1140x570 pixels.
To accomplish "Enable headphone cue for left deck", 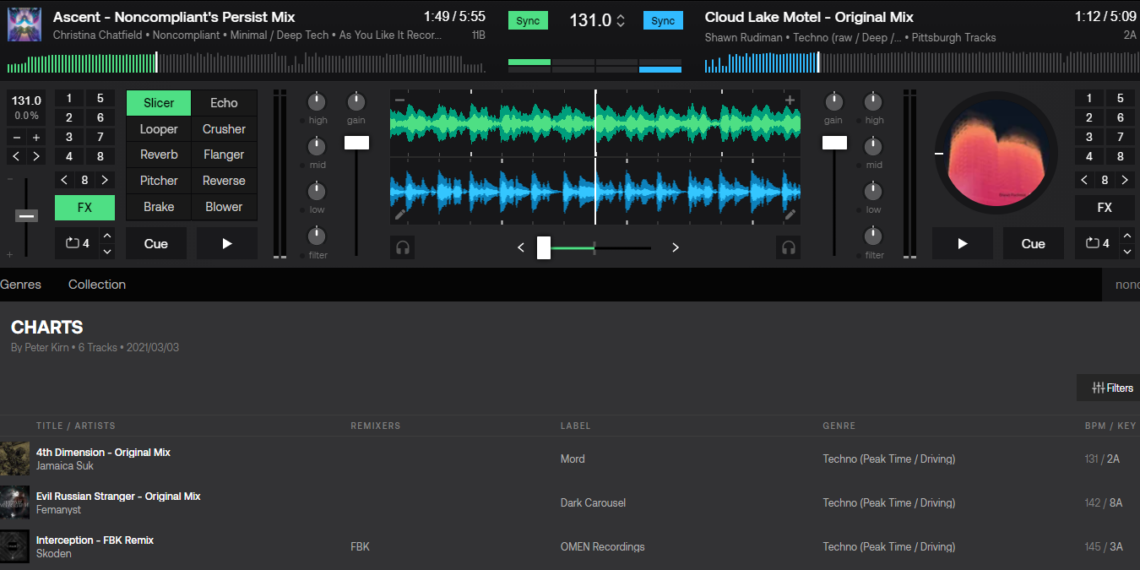I will point(402,248).
